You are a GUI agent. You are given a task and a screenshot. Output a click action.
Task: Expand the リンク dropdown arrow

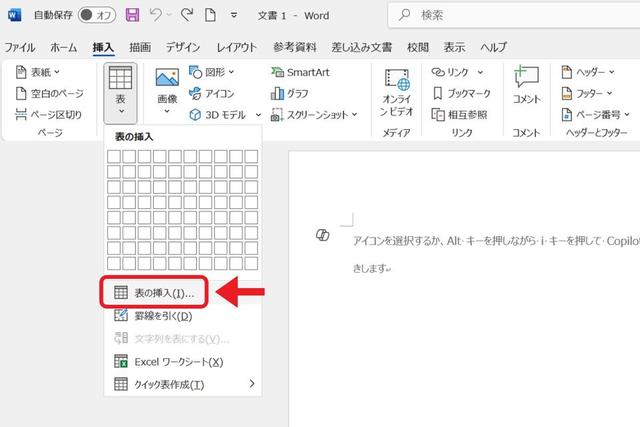[x=480, y=72]
